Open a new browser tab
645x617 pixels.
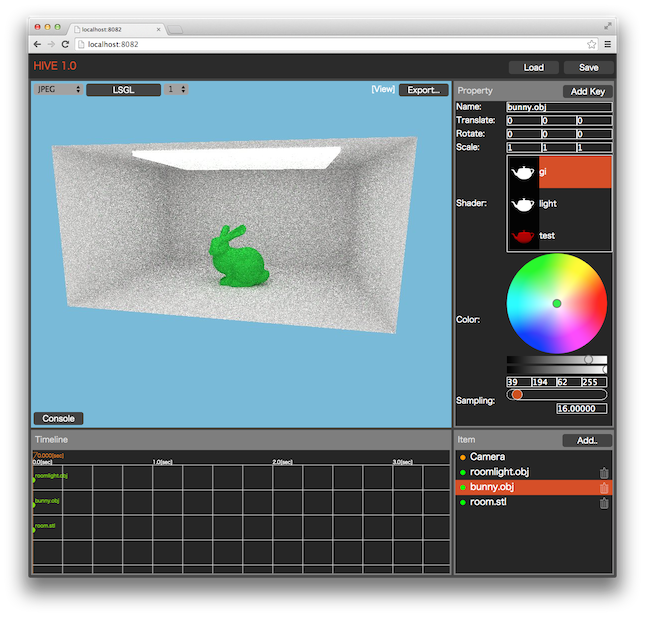tap(175, 29)
